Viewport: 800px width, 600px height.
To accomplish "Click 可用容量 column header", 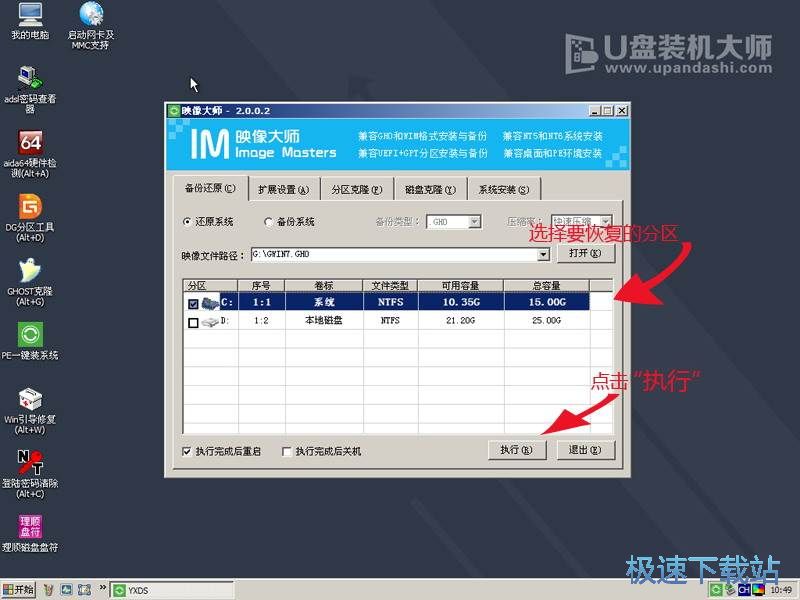I will point(461,286).
